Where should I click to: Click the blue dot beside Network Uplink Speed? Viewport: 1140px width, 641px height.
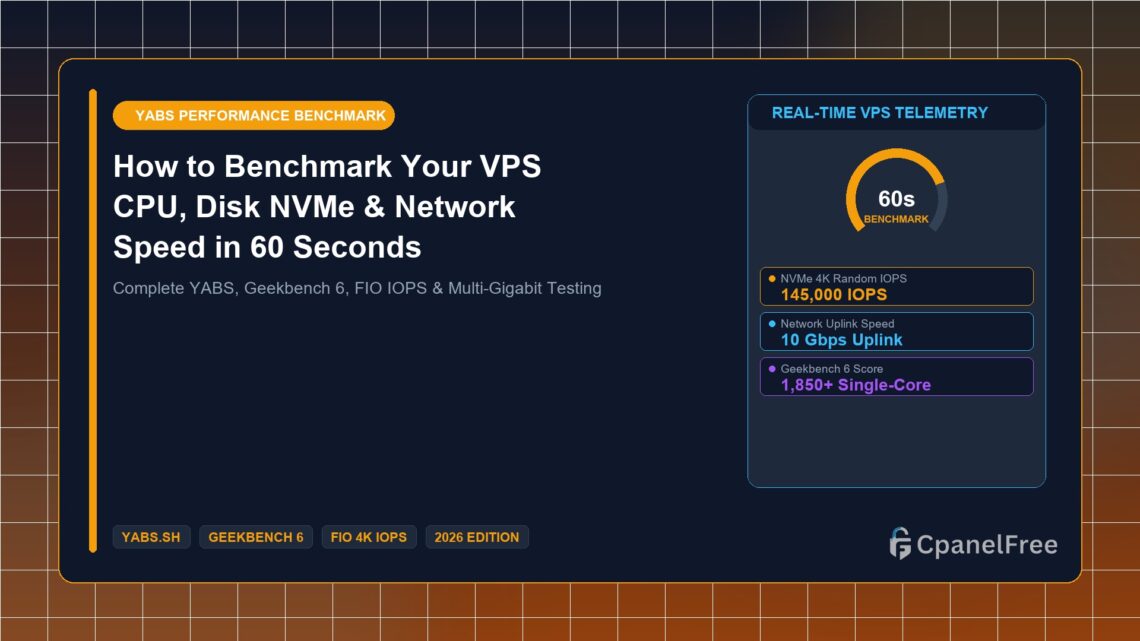tap(772, 323)
